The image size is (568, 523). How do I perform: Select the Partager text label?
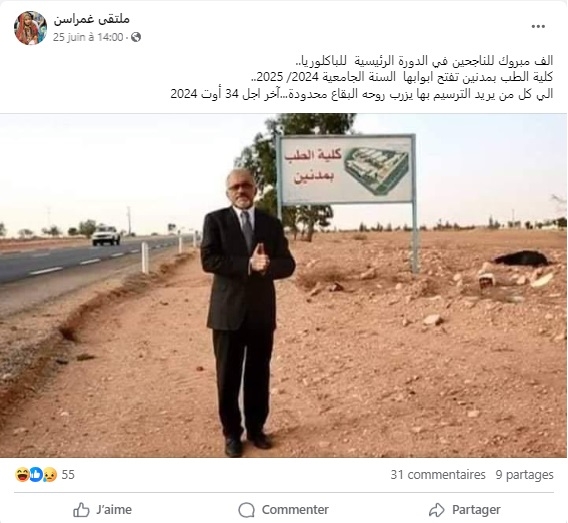coord(476,510)
